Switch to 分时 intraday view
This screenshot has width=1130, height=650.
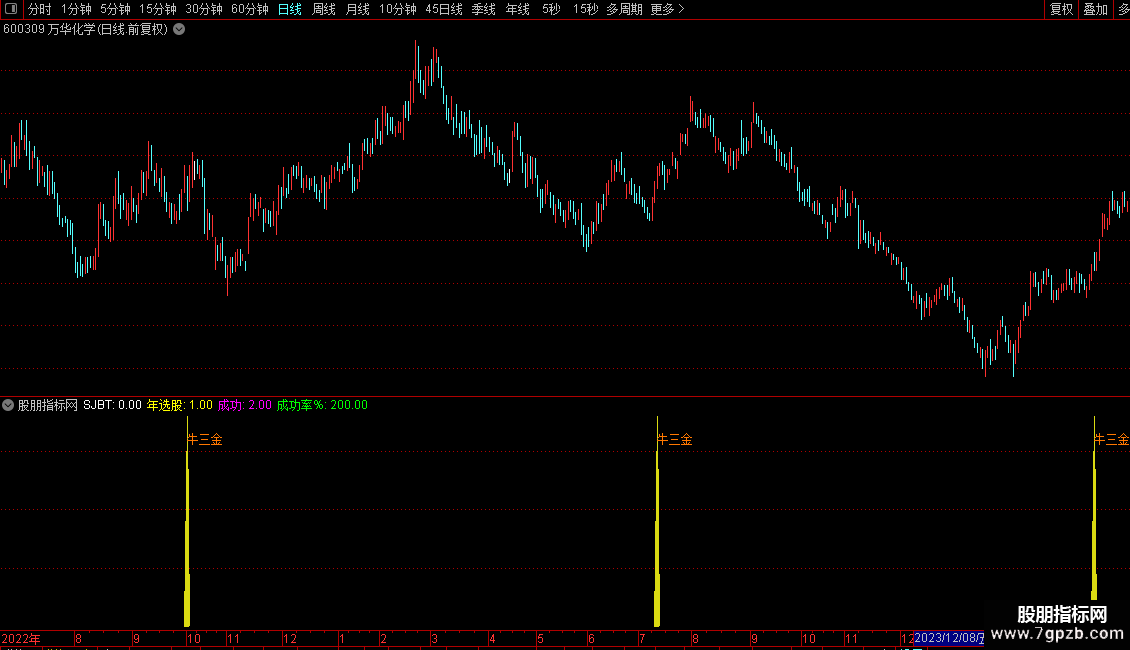(40, 9)
